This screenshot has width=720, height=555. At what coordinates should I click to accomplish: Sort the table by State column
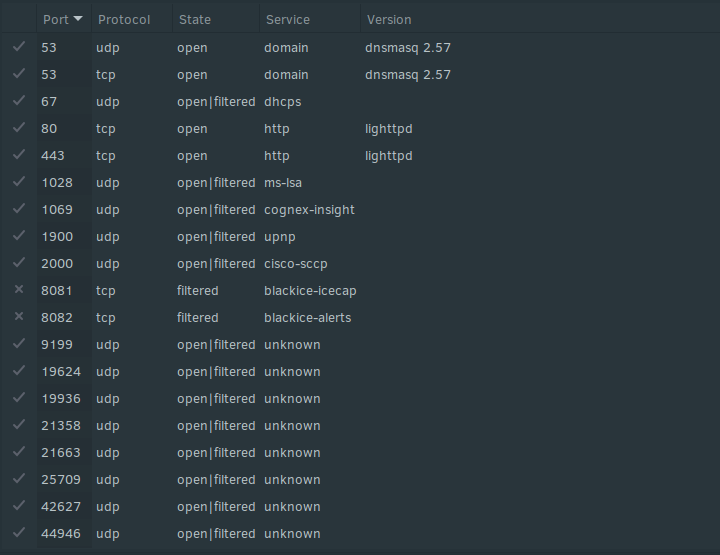click(195, 20)
